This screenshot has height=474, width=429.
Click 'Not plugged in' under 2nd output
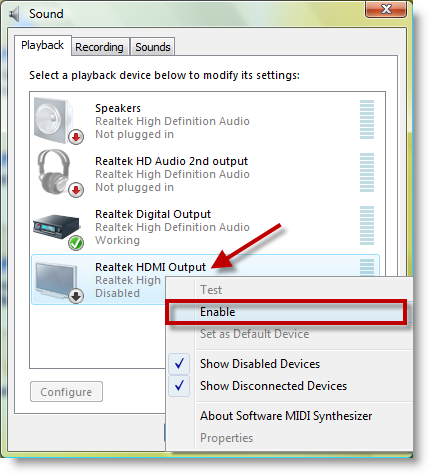134,187
